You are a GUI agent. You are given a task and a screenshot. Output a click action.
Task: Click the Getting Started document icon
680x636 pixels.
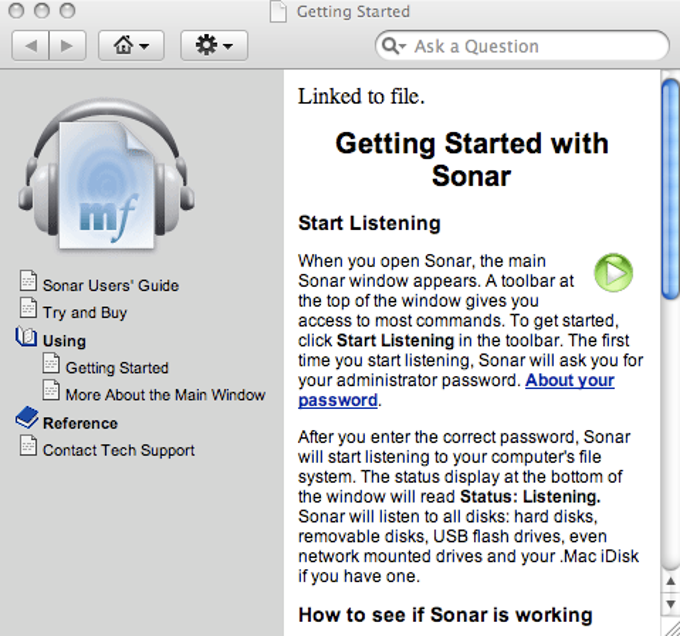click(x=51, y=363)
